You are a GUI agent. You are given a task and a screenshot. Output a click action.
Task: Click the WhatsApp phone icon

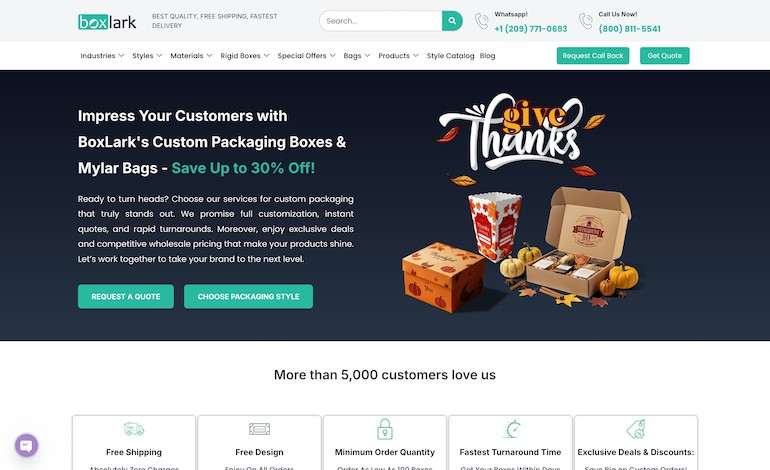pyautogui.click(x=482, y=21)
